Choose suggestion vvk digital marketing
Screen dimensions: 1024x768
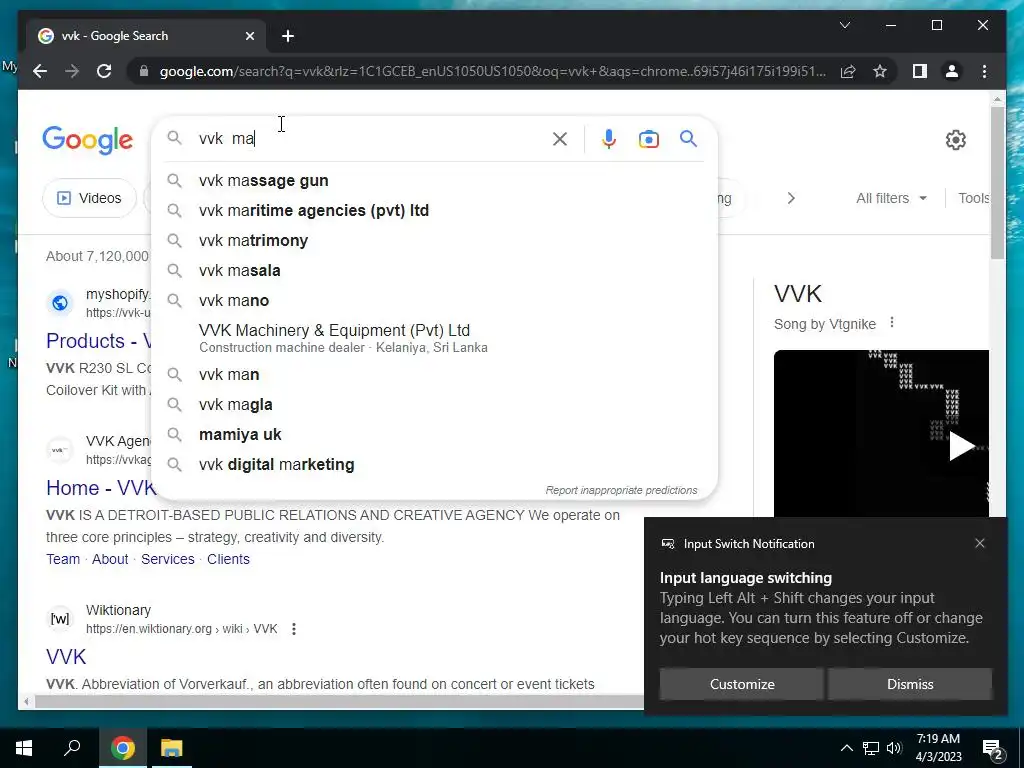(x=434, y=465)
